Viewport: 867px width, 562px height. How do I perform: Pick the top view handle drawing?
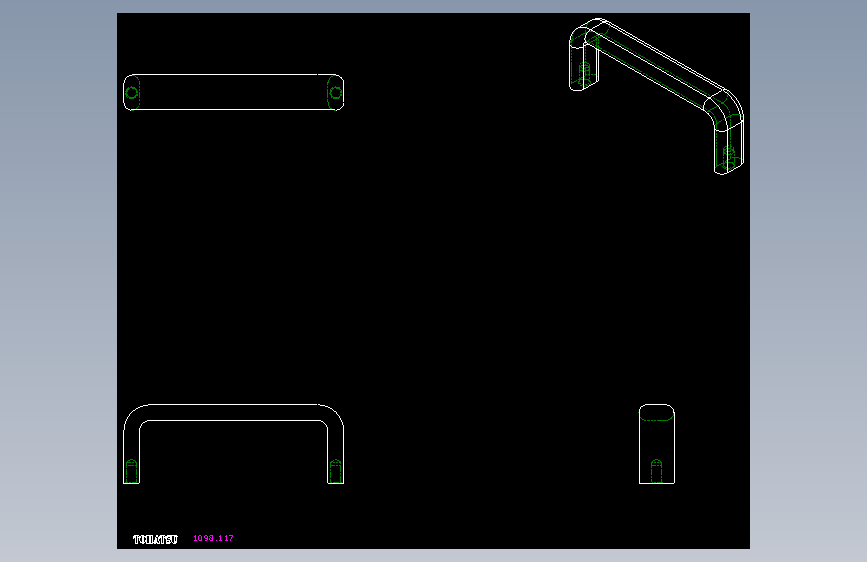[233, 92]
